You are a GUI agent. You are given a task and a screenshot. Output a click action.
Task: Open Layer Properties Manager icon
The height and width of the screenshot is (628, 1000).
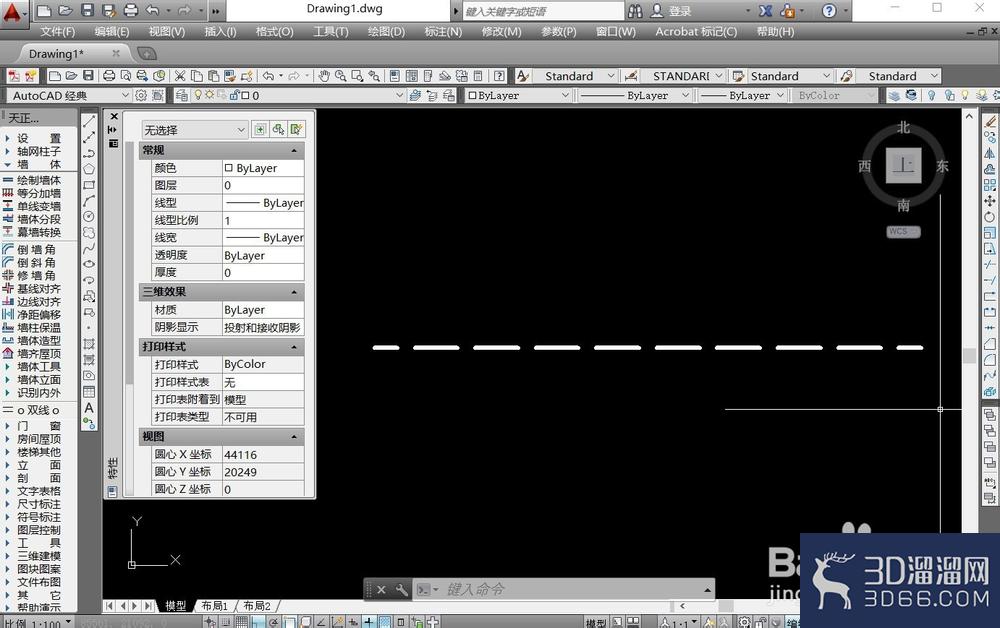tap(182, 95)
